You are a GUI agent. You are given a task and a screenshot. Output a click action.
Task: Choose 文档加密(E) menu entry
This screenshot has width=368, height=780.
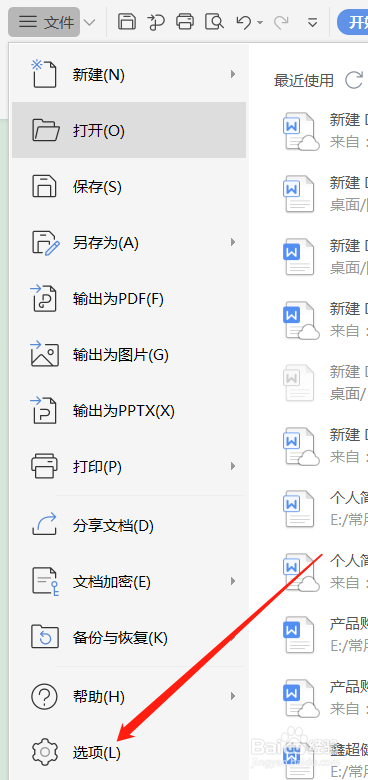coord(129,582)
